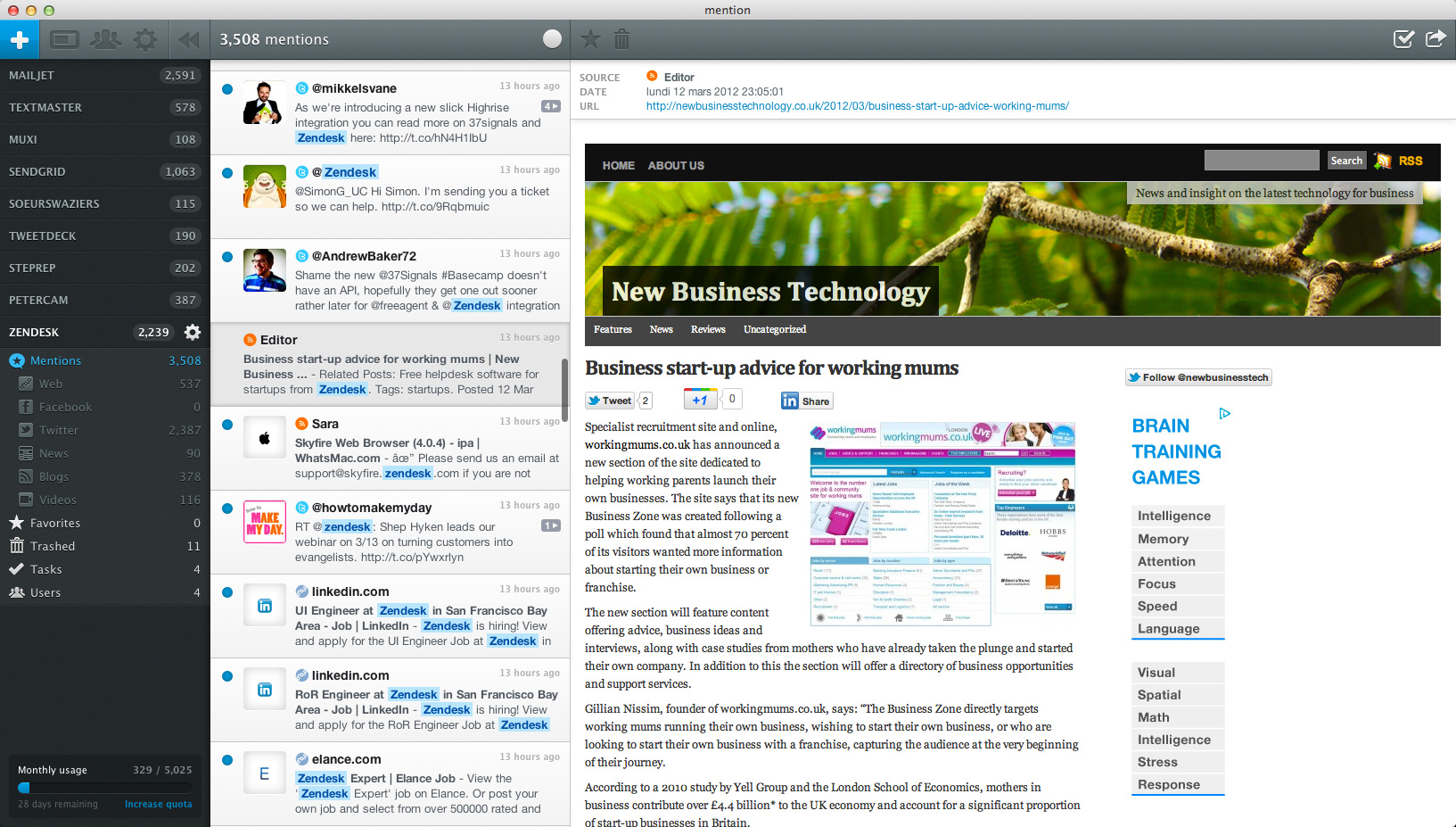
Task: Favorite the mention with star icon
Action: (x=590, y=38)
